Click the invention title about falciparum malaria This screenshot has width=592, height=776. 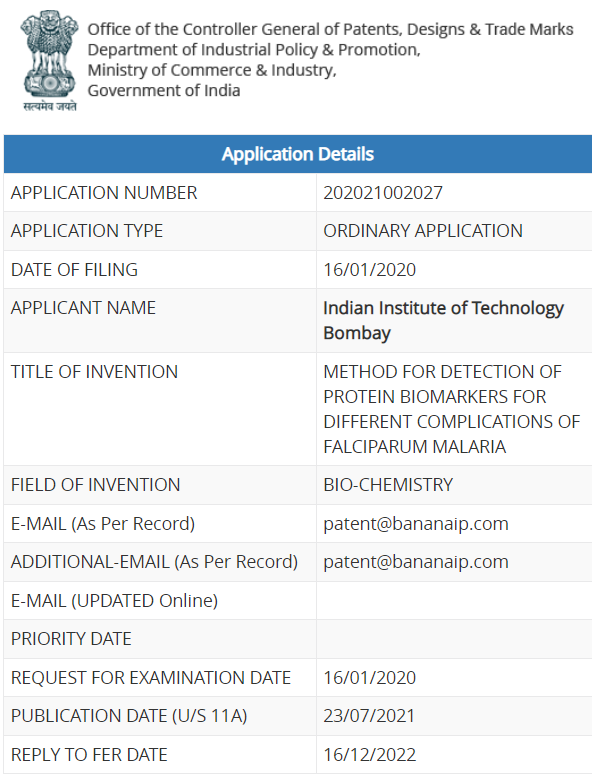click(451, 409)
